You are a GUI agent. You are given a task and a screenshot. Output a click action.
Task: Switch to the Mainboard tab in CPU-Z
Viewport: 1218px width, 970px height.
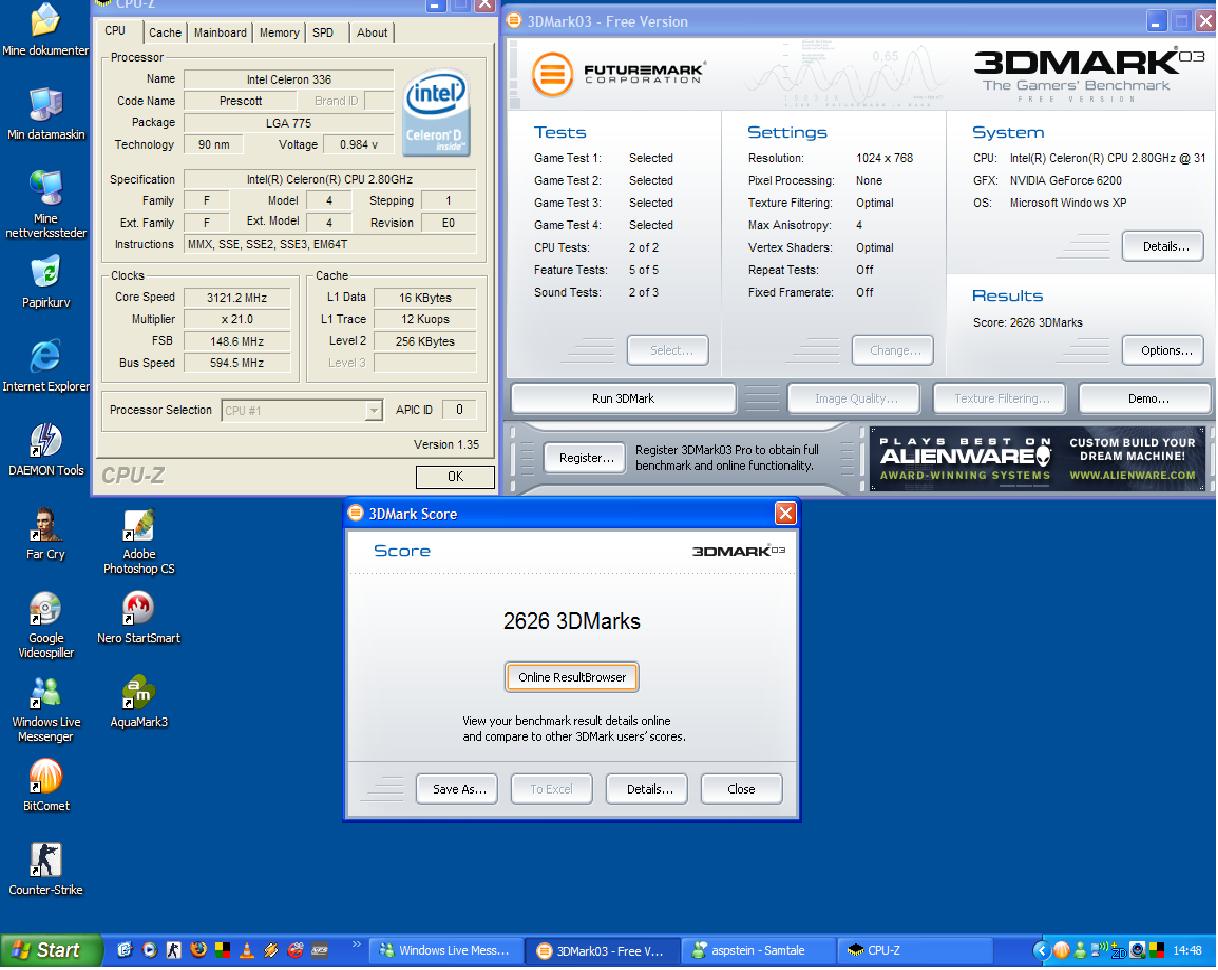pos(220,32)
